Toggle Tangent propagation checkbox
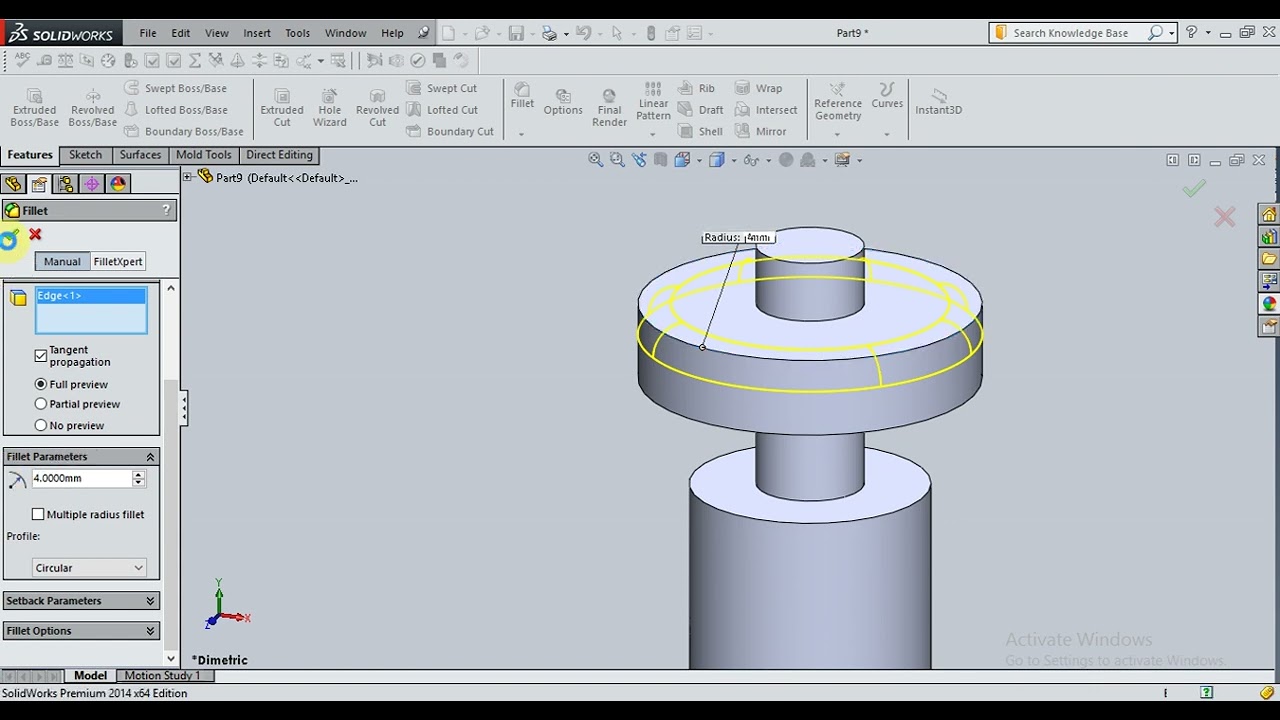The image size is (1280, 720). click(x=41, y=356)
